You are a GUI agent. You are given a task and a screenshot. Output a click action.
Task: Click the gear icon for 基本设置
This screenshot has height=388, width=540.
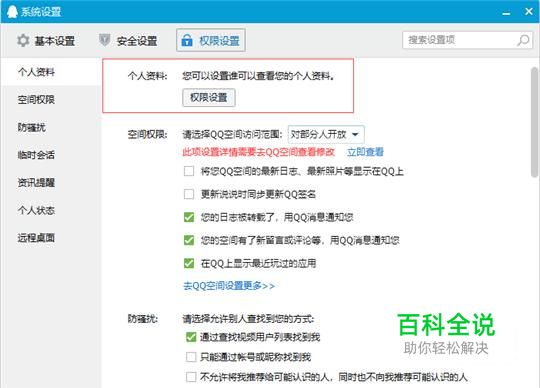pyautogui.click(x=23, y=41)
